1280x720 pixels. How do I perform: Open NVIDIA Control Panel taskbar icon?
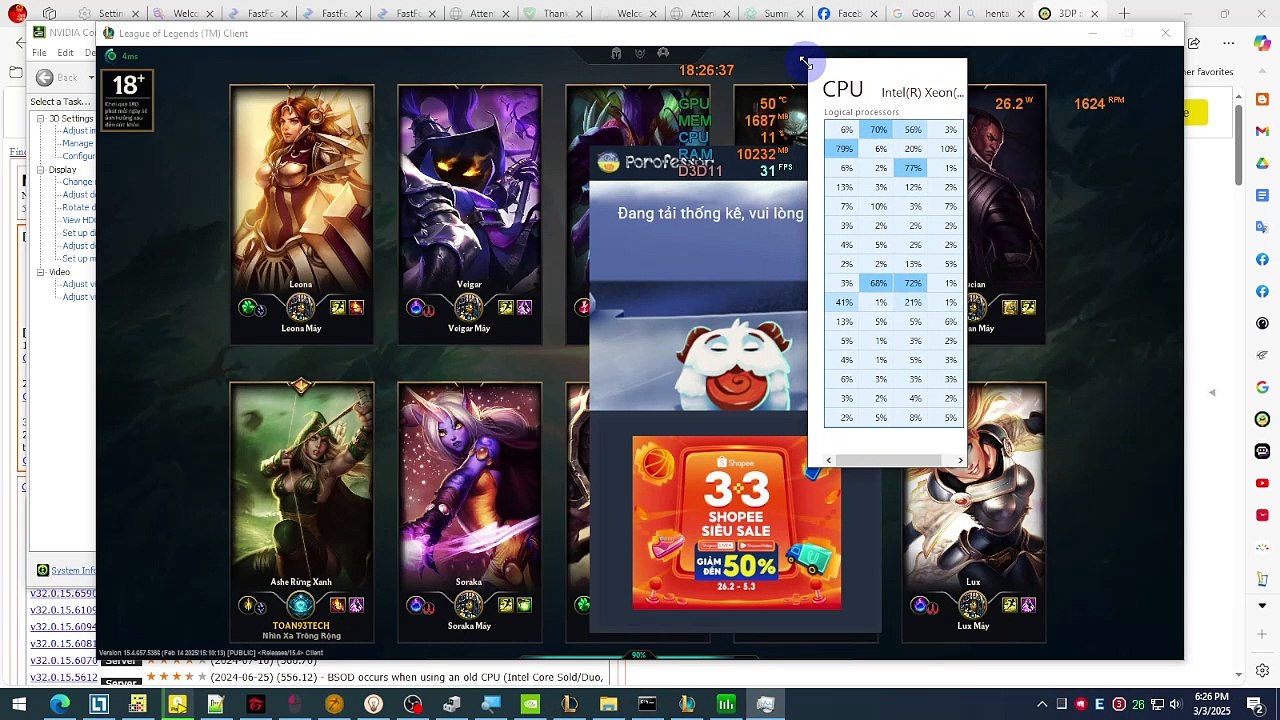coord(530,704)
